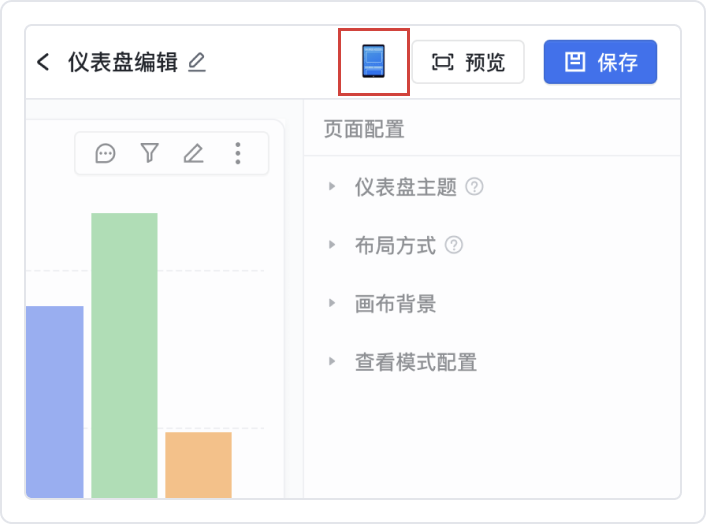Click the orange chart bar
This screenshot has height=524, width=706.
pyautogui.click(x=198, y=463)
